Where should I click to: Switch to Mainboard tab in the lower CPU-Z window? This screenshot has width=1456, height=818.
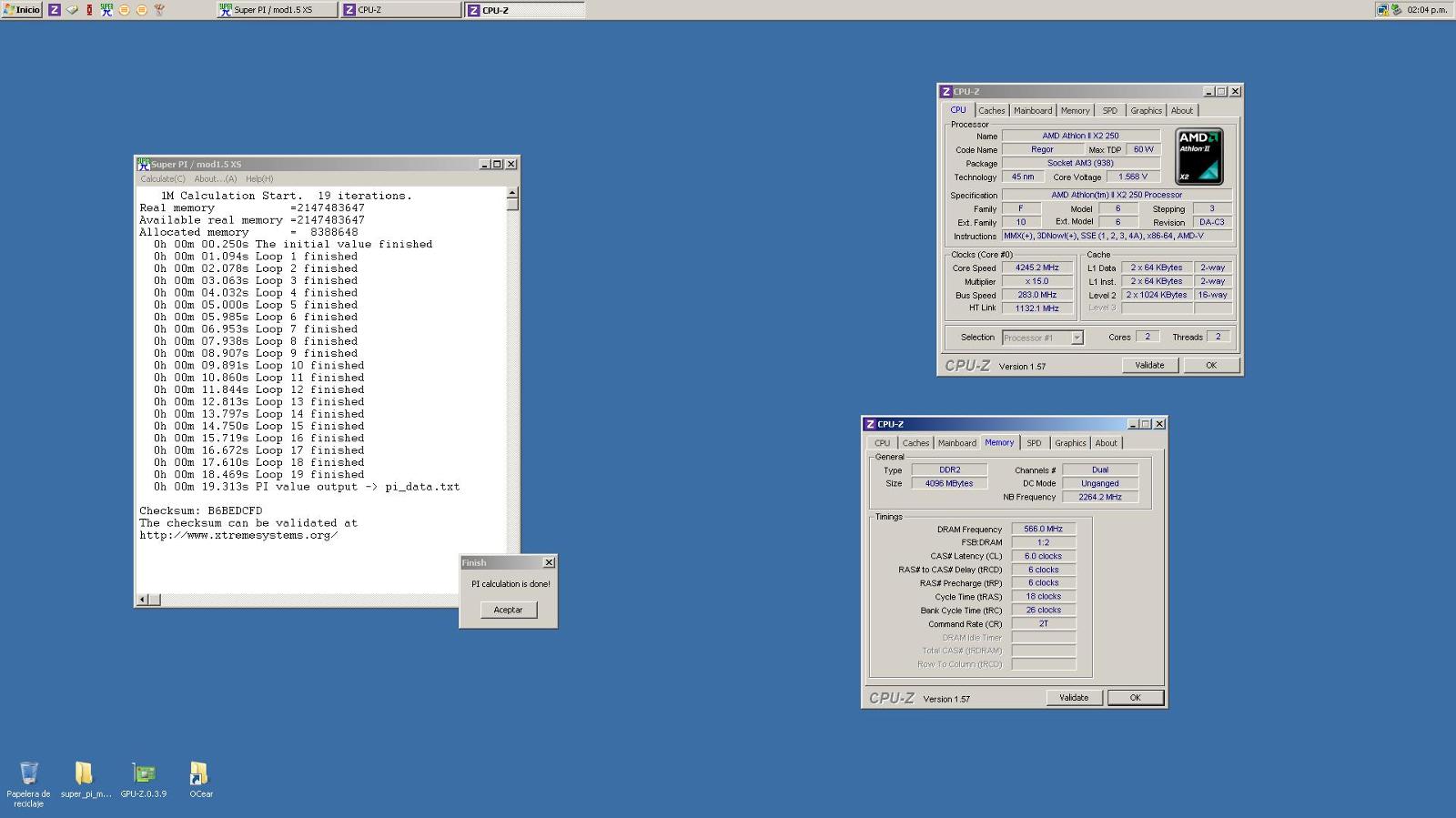click(957, 443)
